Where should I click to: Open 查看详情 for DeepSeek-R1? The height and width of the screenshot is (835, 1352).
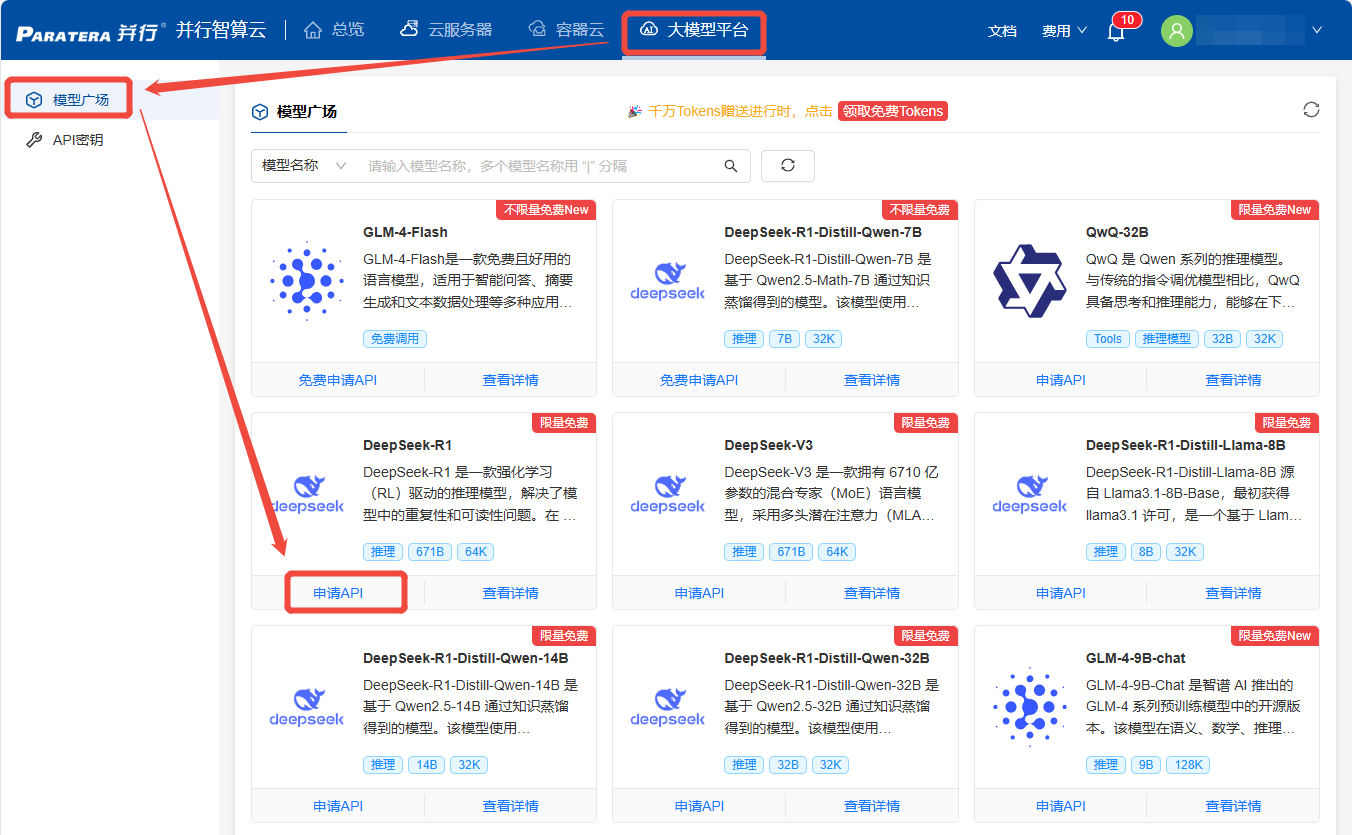pyautogui.click(x=511, y=593)
